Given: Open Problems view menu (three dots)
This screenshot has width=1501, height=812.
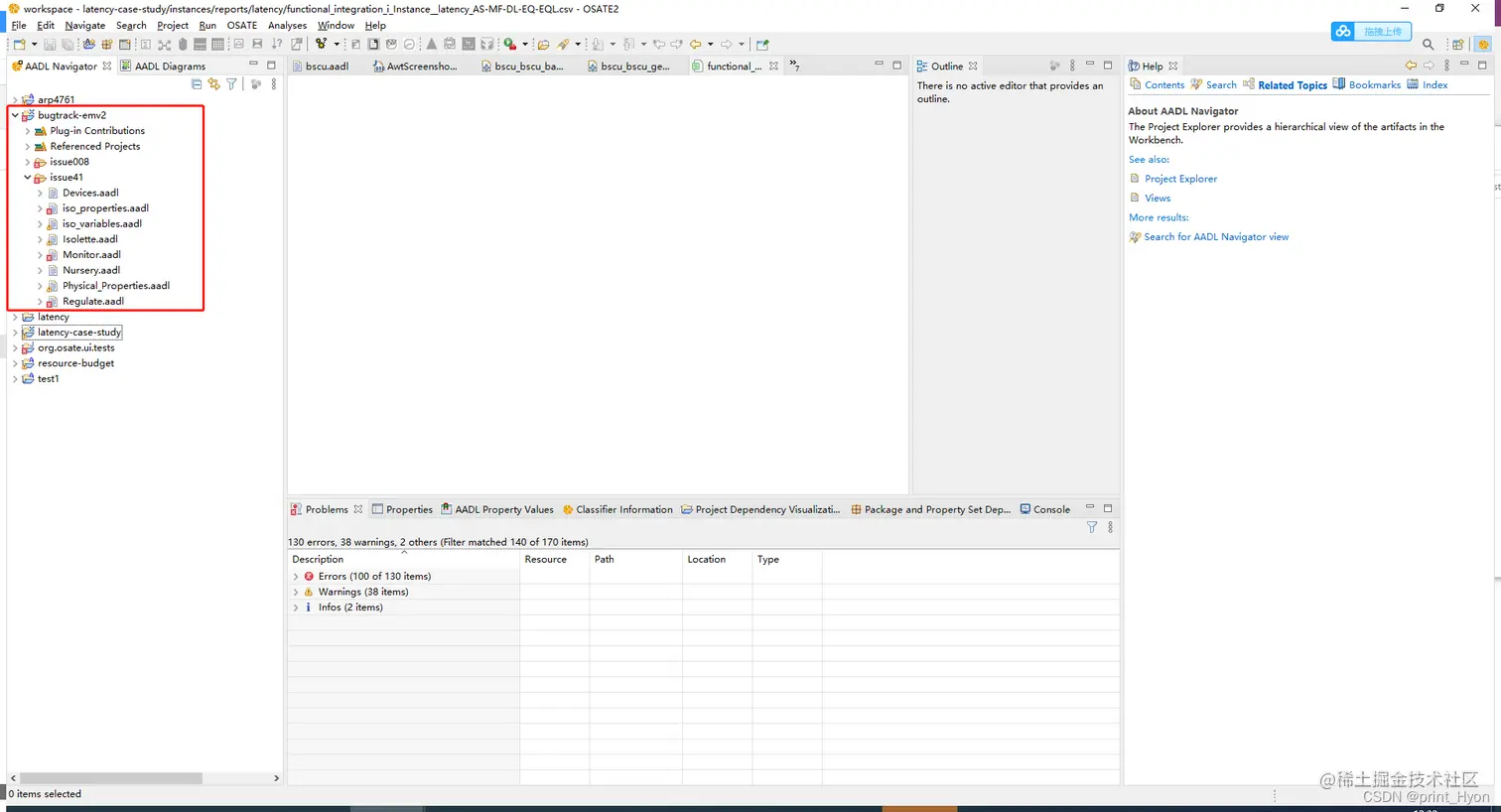Looking at the screenshot, I should (x=1110, y=527).
